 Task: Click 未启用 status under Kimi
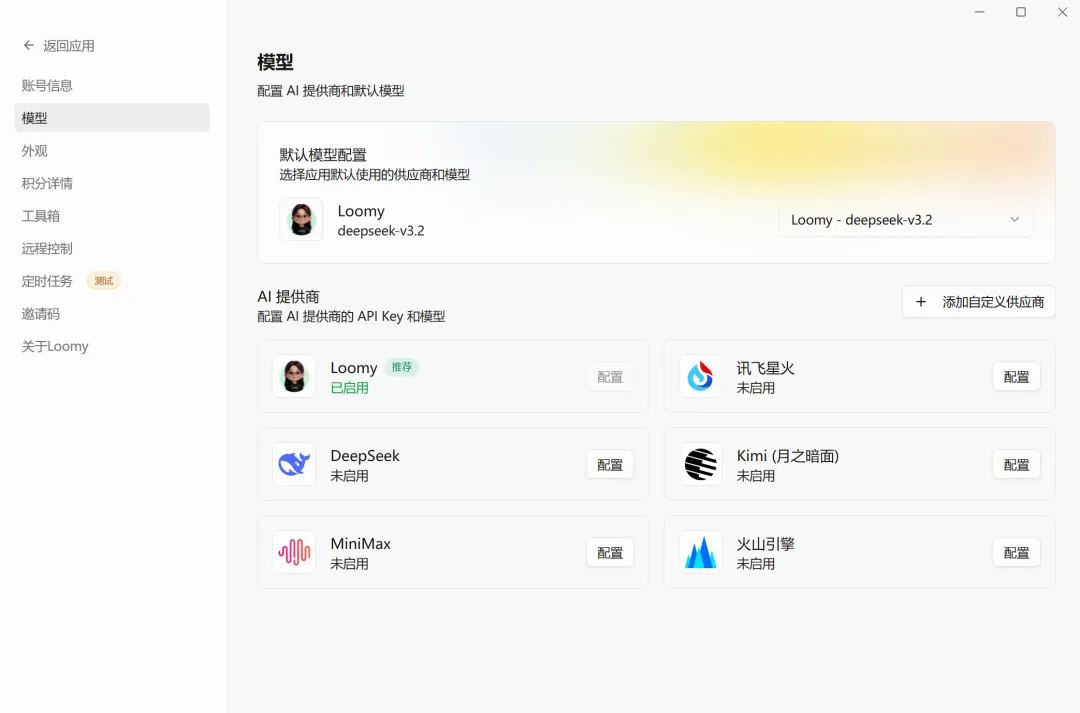[x=756, y=476]
